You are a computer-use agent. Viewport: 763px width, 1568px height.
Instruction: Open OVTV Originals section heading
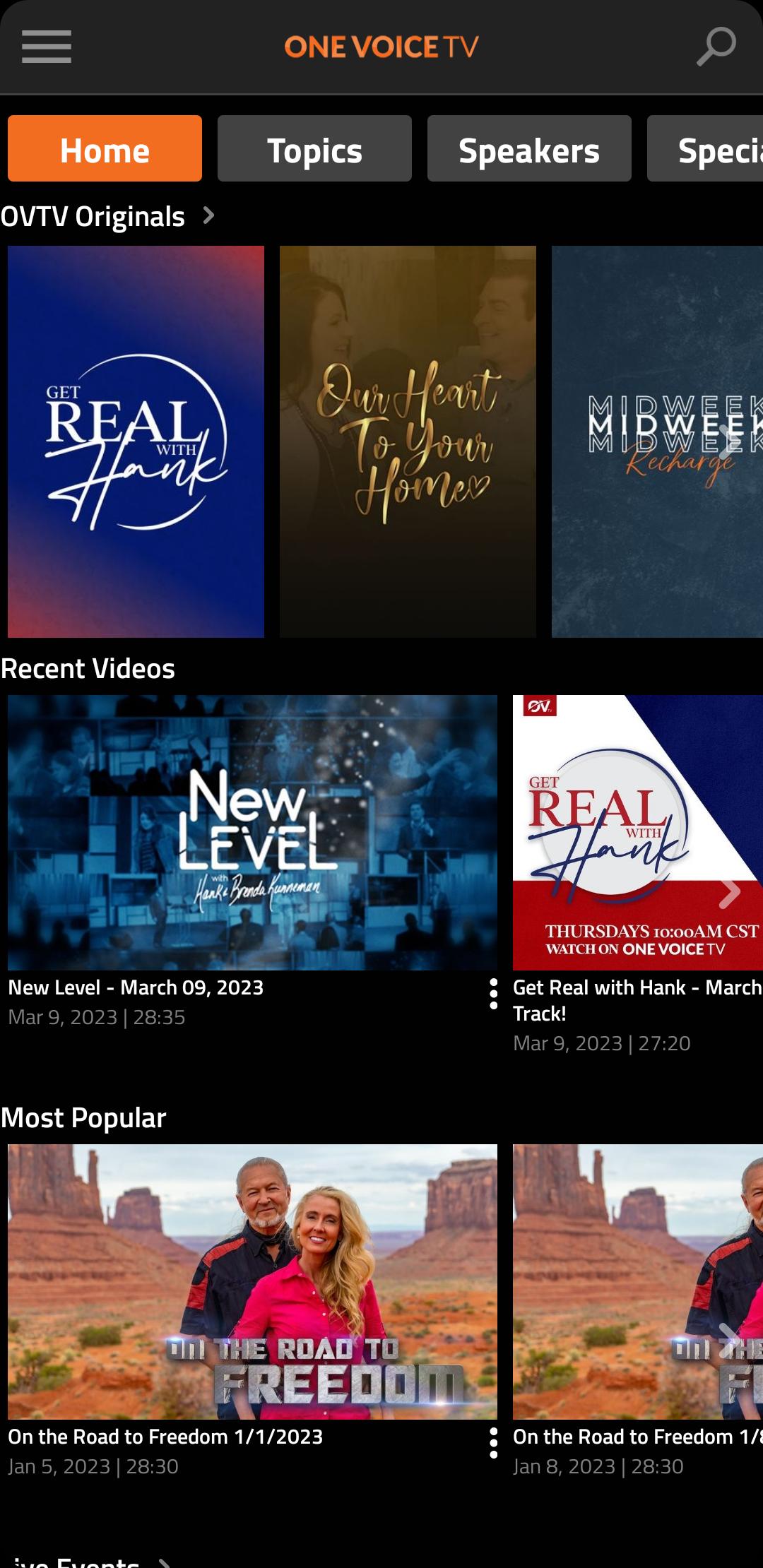(93, 216)
